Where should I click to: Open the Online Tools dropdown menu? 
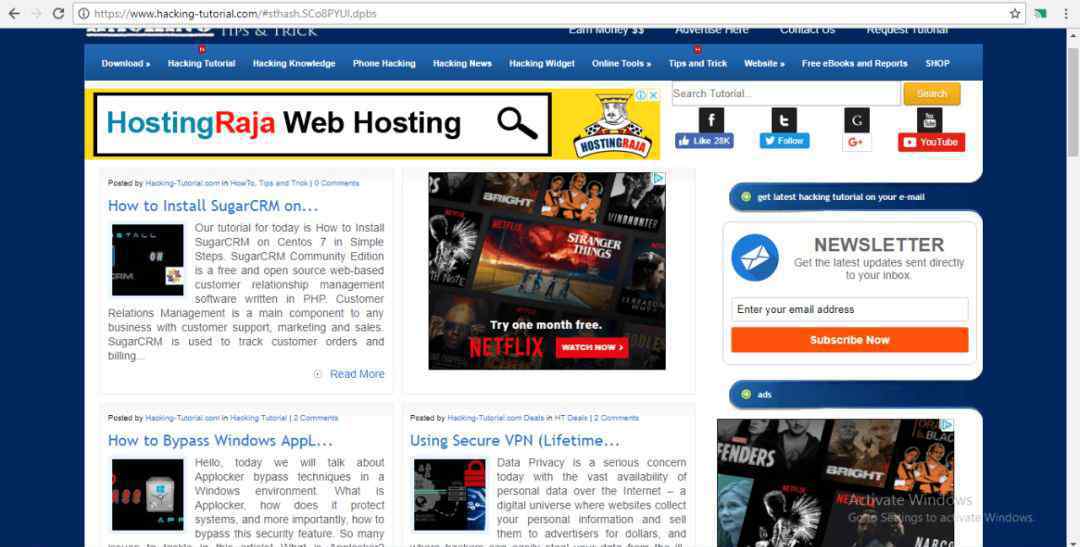pos(621,63)
